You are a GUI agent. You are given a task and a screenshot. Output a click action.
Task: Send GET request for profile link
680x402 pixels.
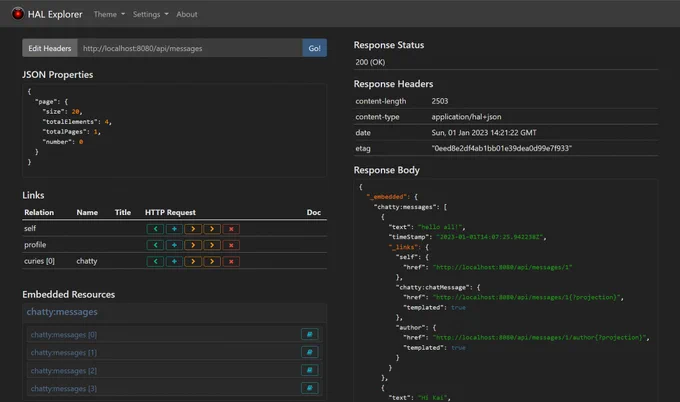pos(155,245)
